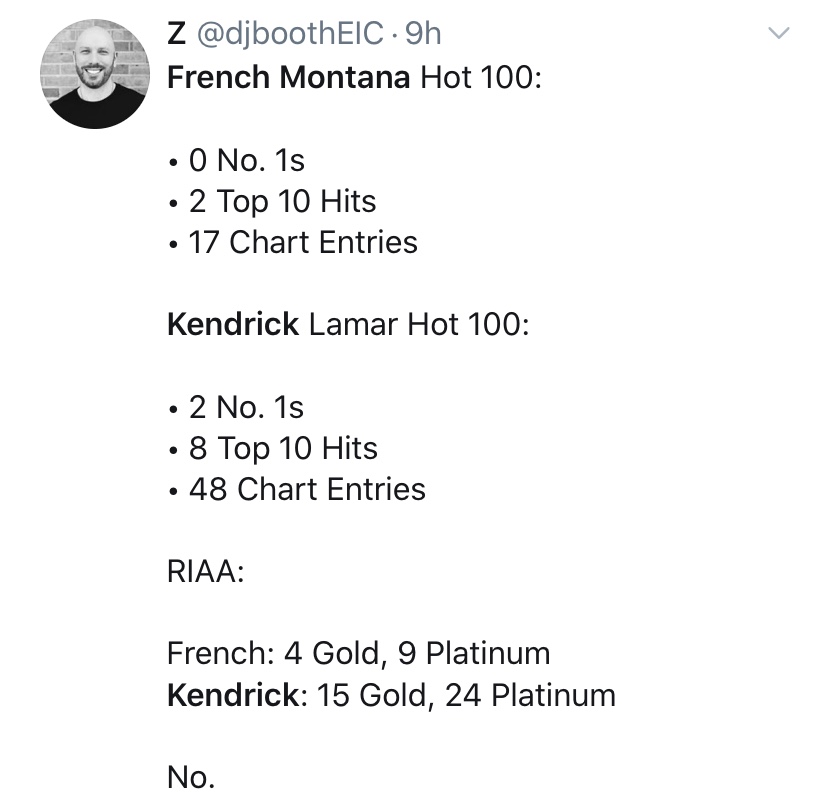828x804 pixels.
Task: Select the '0 No. 1s' bullet line
Action: tap(237, 160)
